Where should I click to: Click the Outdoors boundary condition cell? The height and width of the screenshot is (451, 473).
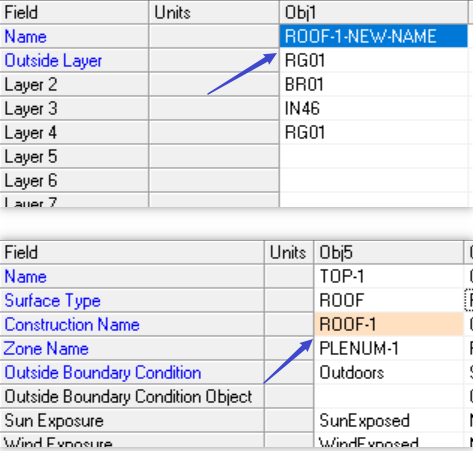(x=389, y=372)
